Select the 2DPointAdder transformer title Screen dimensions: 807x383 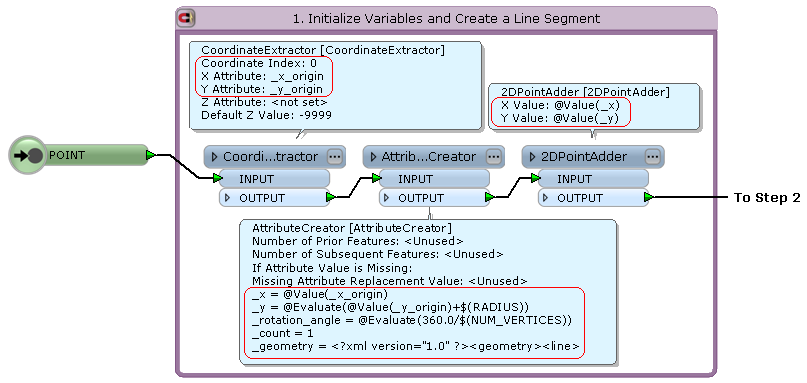pyautogui.click(x=584, y=157)
